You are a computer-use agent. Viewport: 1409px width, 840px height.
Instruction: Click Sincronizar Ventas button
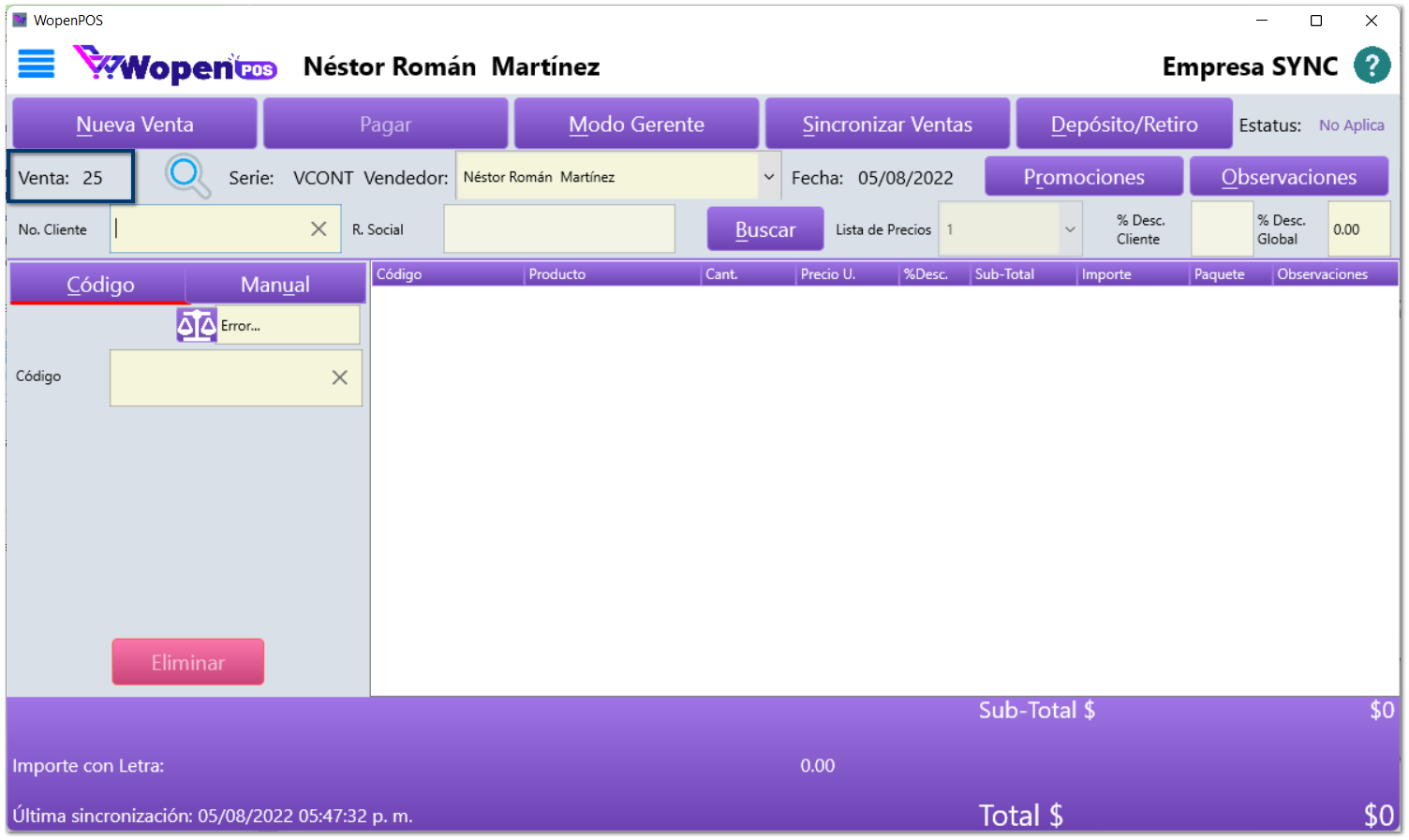[x=886, y=125]
